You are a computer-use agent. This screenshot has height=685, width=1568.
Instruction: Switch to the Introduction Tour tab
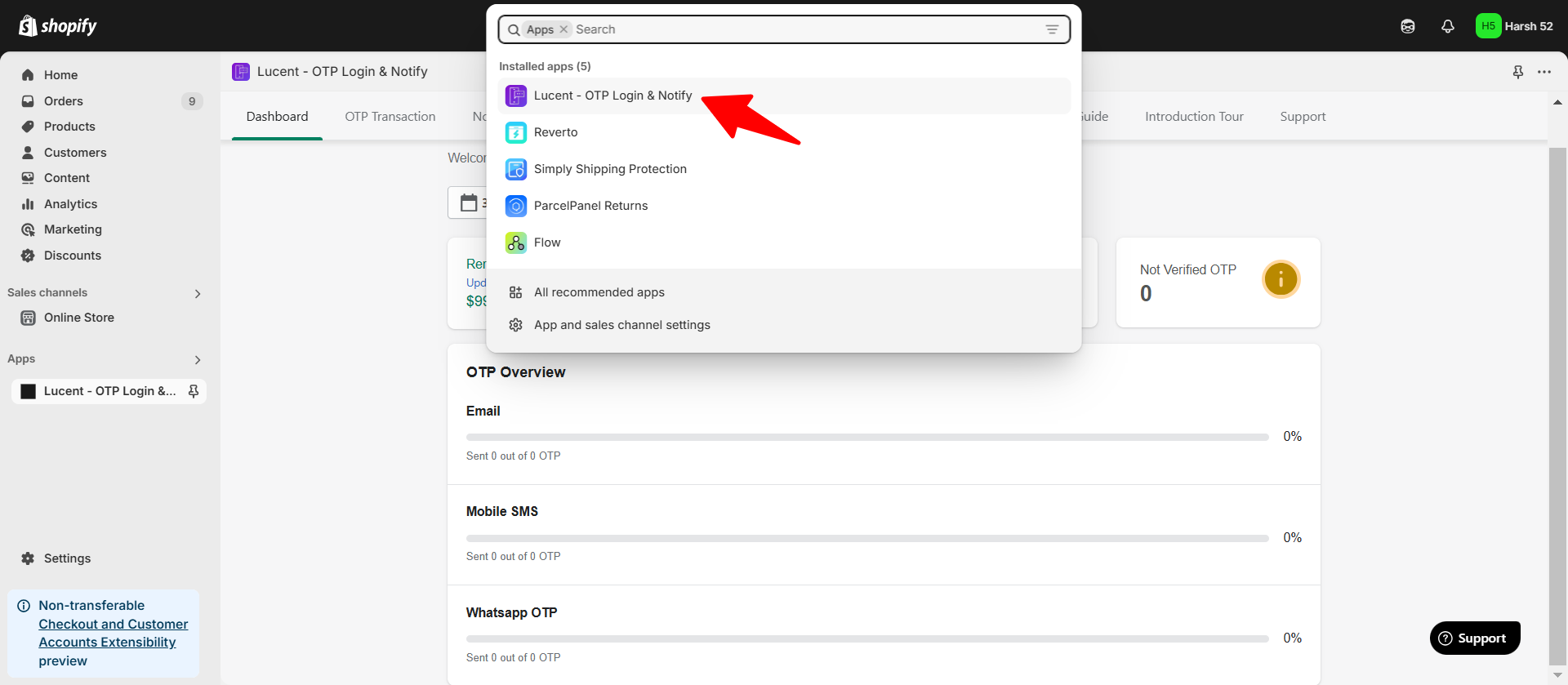pyautogui.click(x=1194, y=117)
